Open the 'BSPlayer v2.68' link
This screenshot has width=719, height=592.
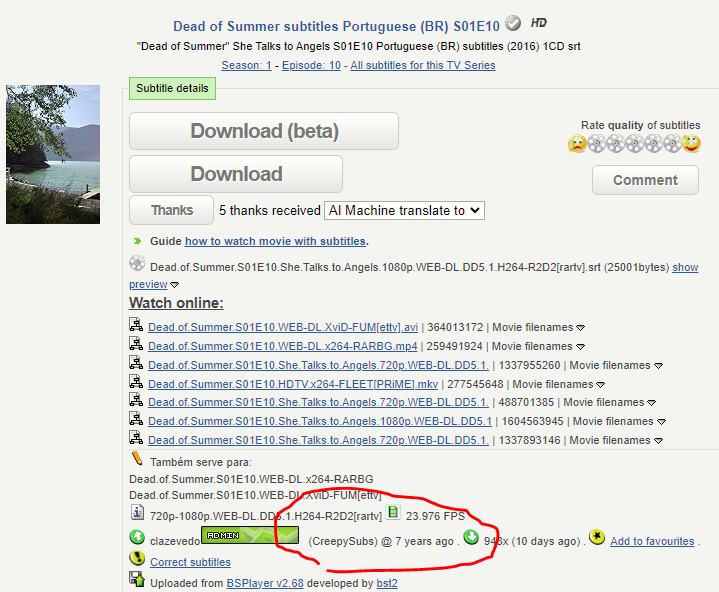tap(265, 583)
